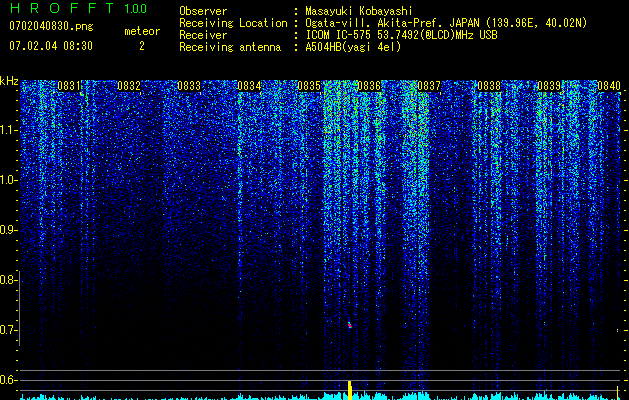
Task: Click the red meteor echo near 0.7 kHz
Action: tap(349, 325)
